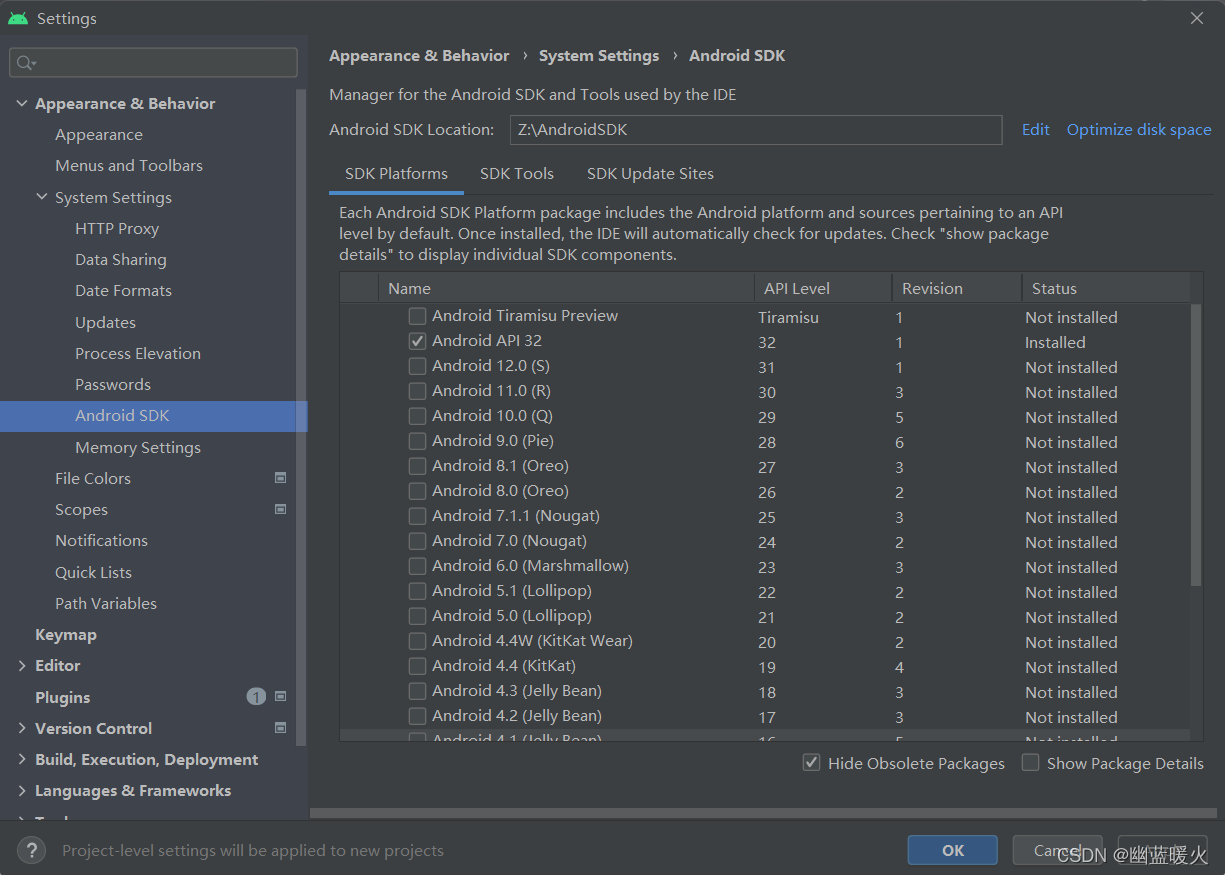This screenshot has height=875, width=1225.
Task: Check the Android Tiramisu Preview checkbox
Action: click(x=417, y=316)
